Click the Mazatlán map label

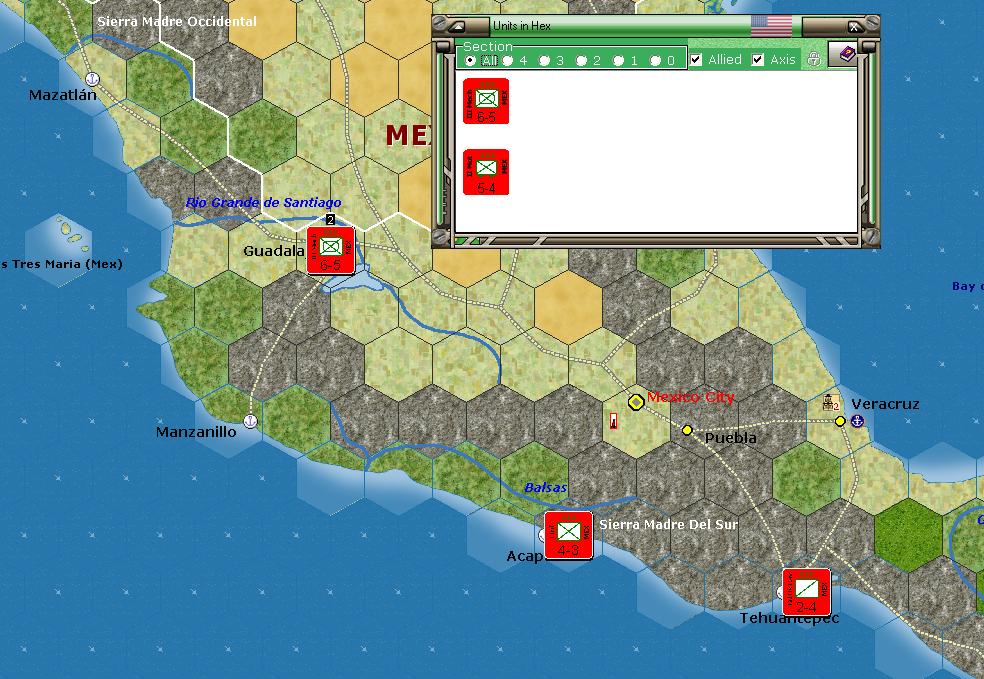(63, 95)
